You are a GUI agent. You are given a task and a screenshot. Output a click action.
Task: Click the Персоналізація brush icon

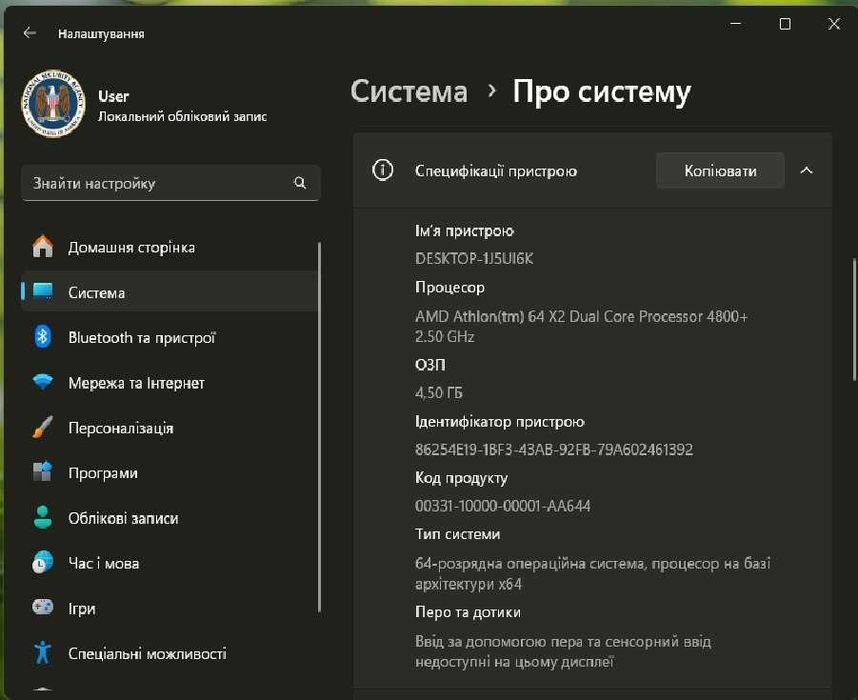pos(43,427)
